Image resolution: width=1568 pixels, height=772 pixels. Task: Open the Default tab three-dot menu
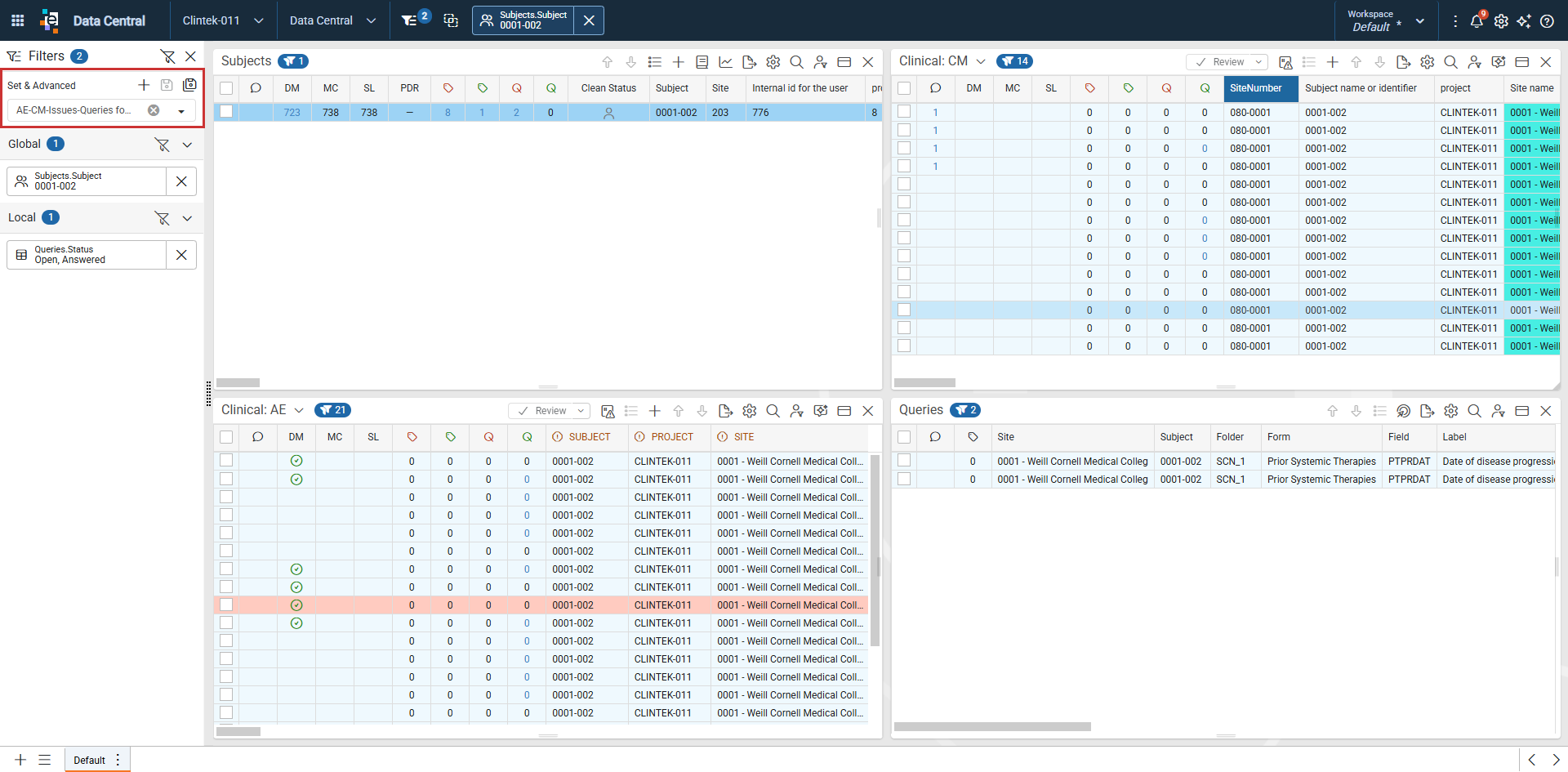coord(118,760)
